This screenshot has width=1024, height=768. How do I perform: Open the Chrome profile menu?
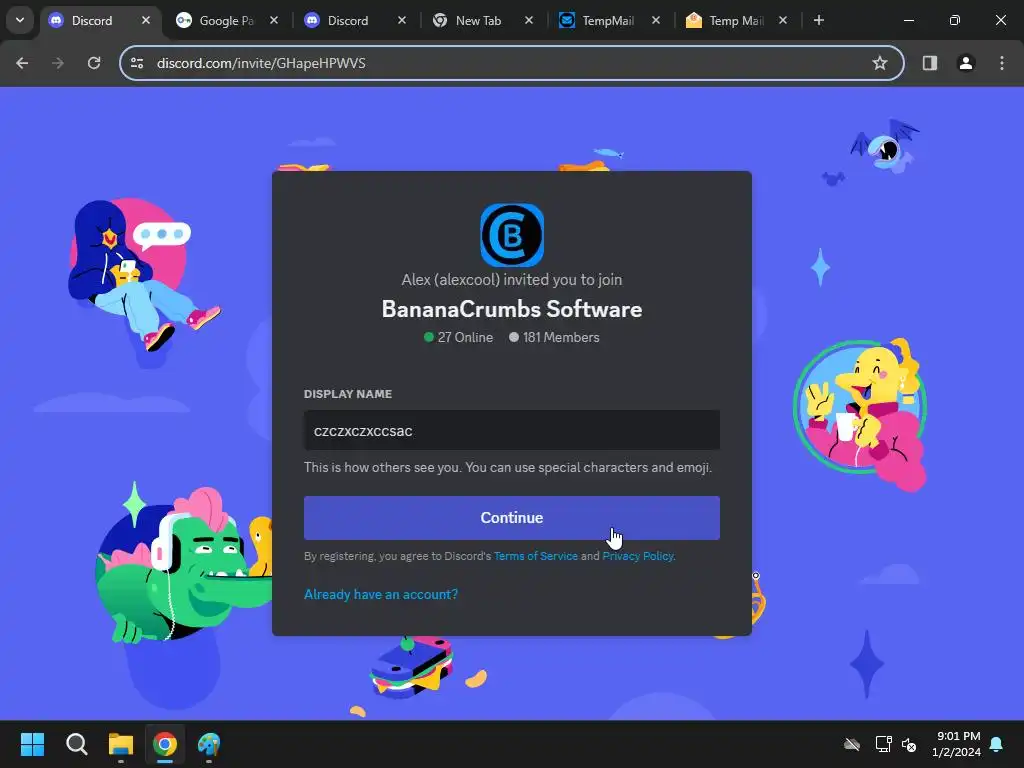[x=965, y=63]
